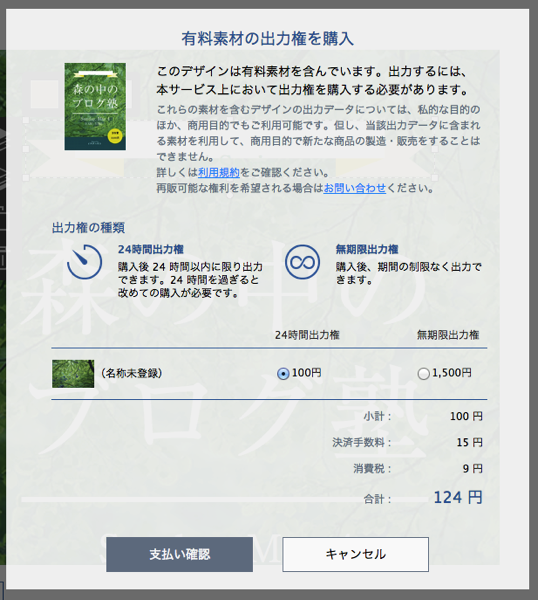Viewport: 538px width, 600px height.
Task: Select the 24時間出力権 100円 radio button
Action: (x=283, y=373)
